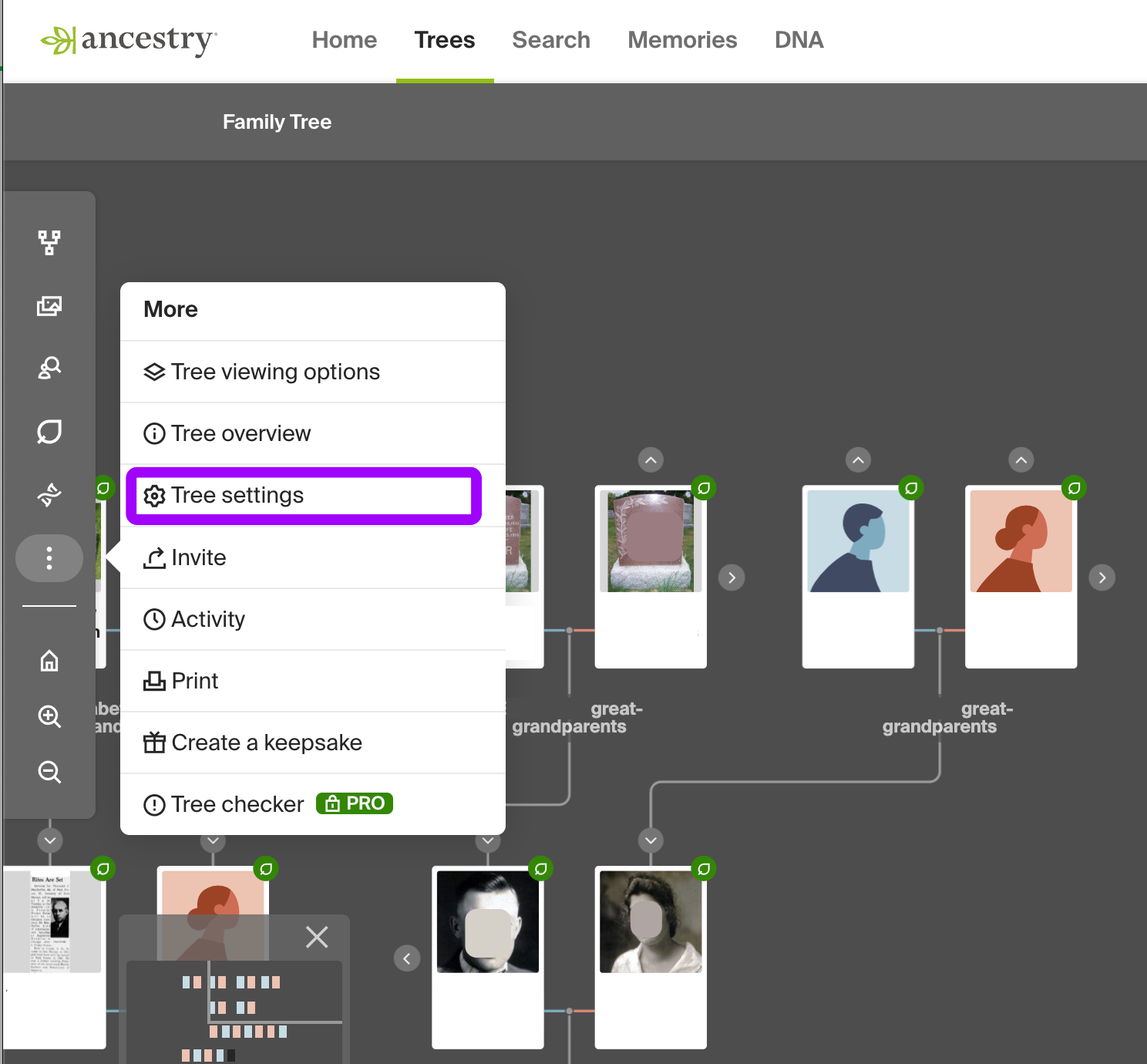Click Invite in the More menu
The height and width of the screenshot is (1064, 1147).
[x=198, y=557]
